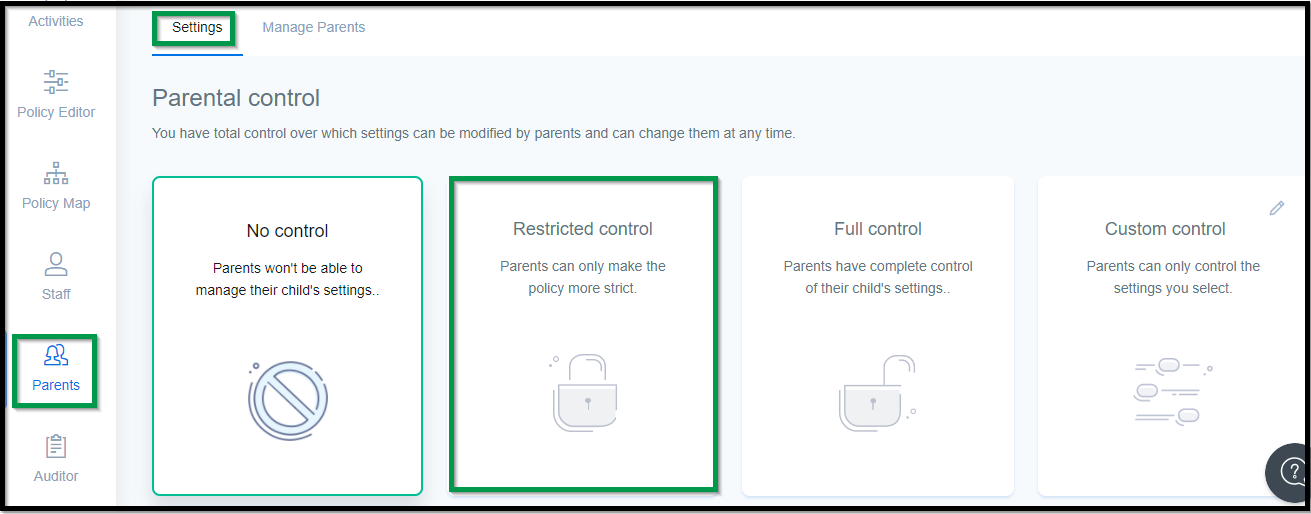Go to Activities in the sidebar

click(56, 21)
